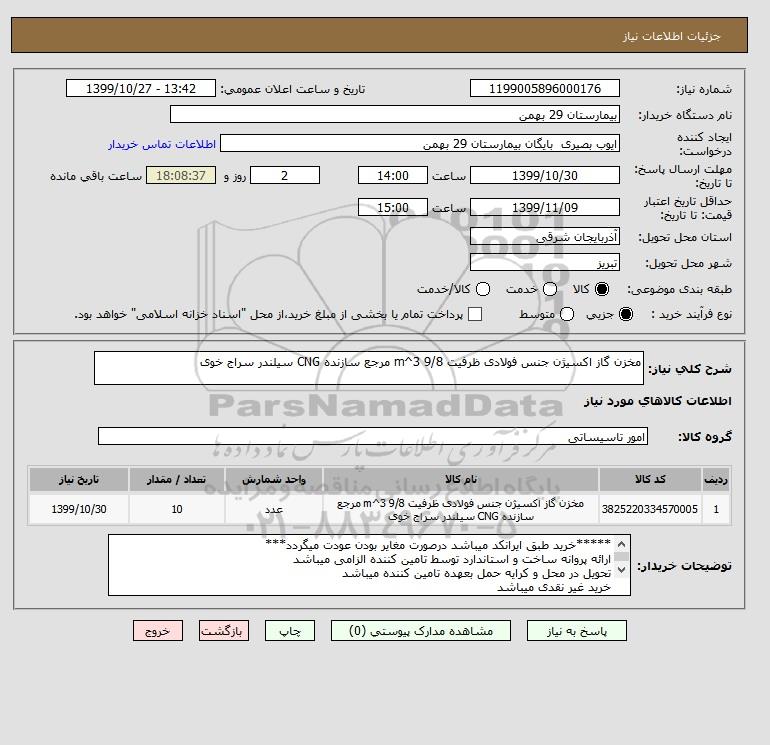Click the توضیحات خریدار label
Viewport: 770px width, 745px height.
coord(685,566)
